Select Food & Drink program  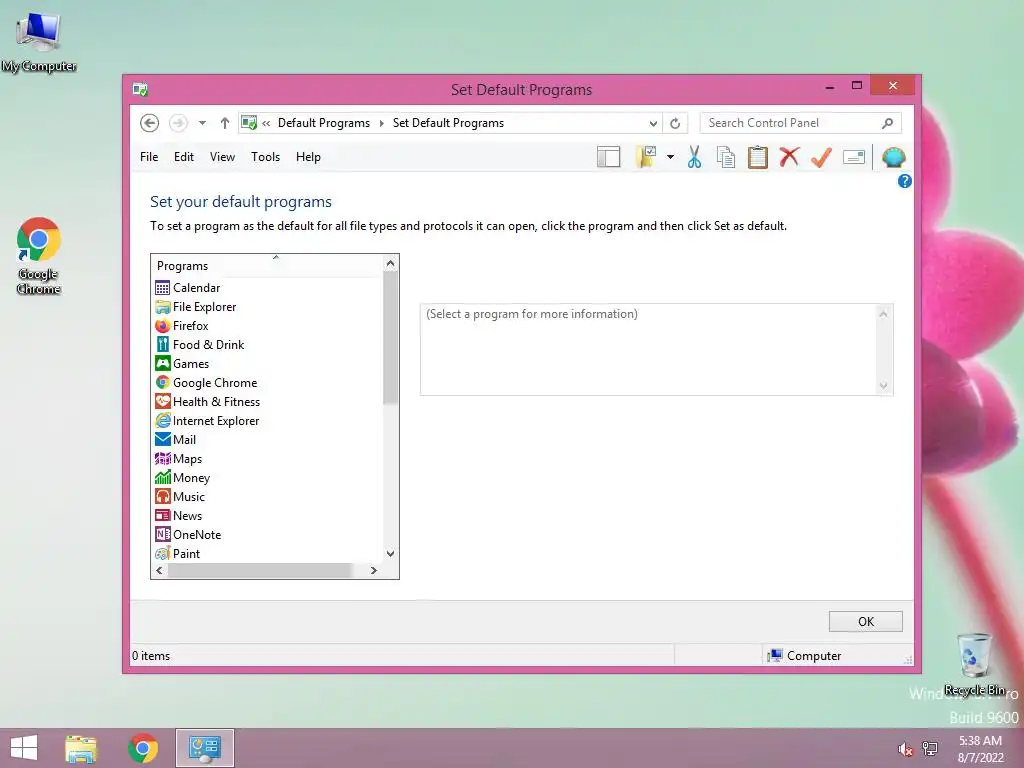pyautogui.click(x=208, y=344)
